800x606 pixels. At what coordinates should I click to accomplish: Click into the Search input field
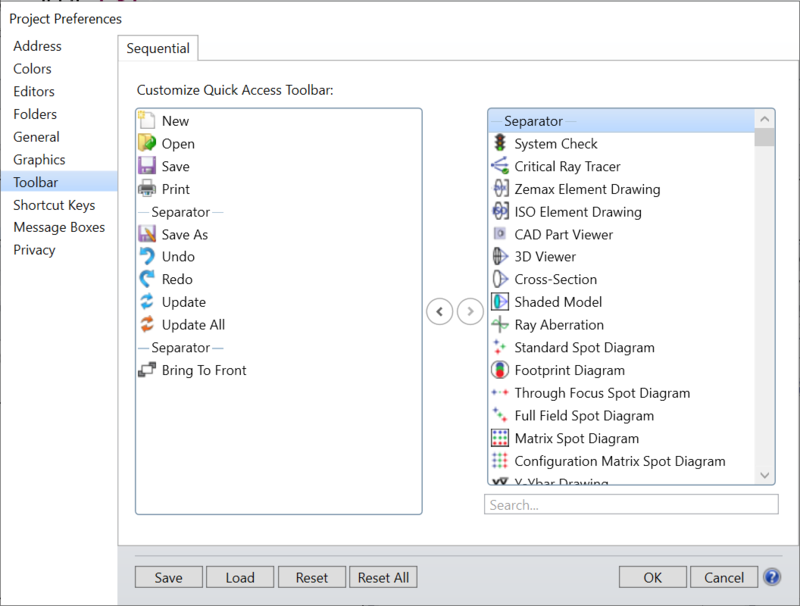(x=630, y=505)
